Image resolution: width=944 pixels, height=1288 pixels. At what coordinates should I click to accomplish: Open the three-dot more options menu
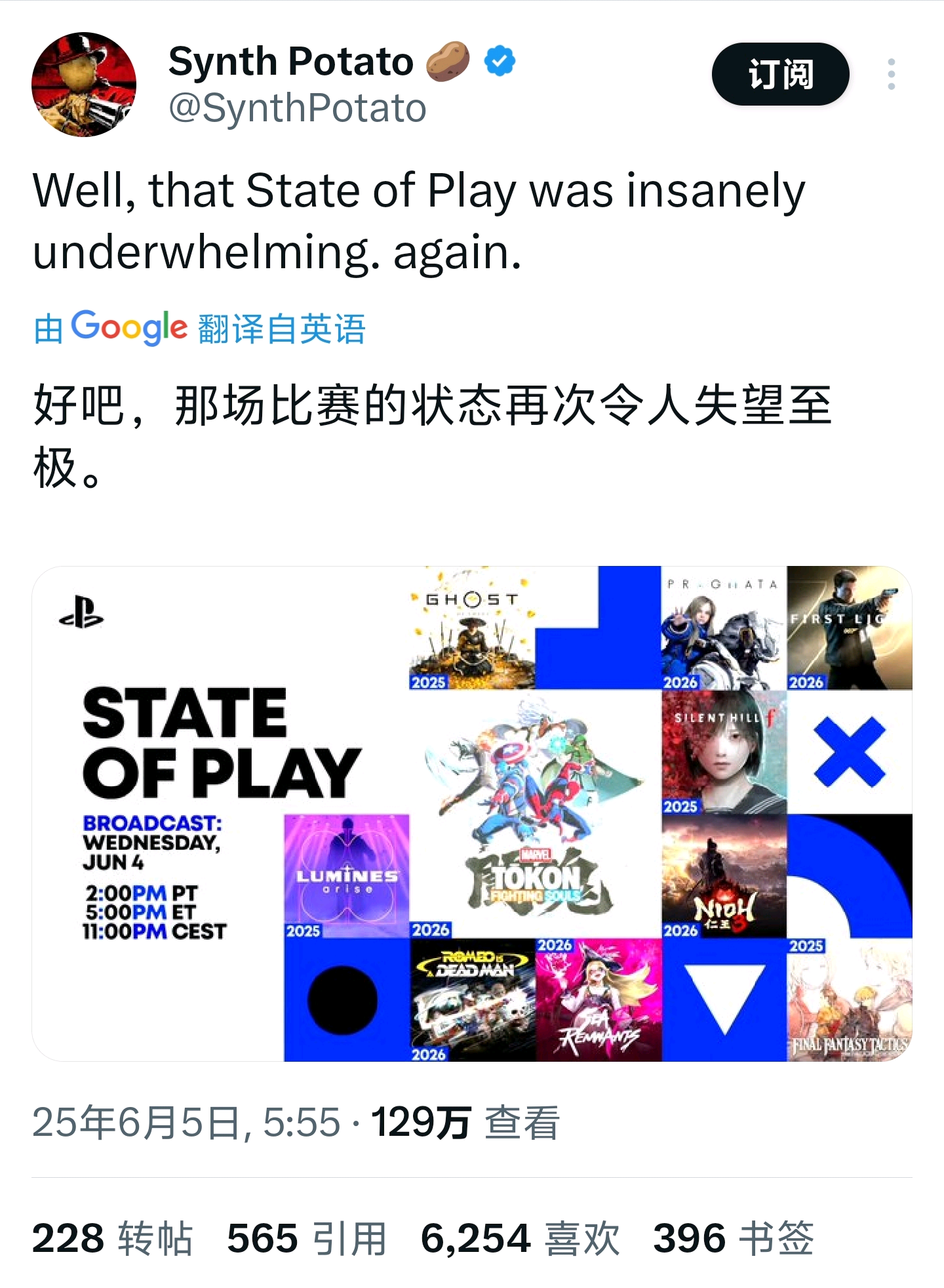(891, 74)
